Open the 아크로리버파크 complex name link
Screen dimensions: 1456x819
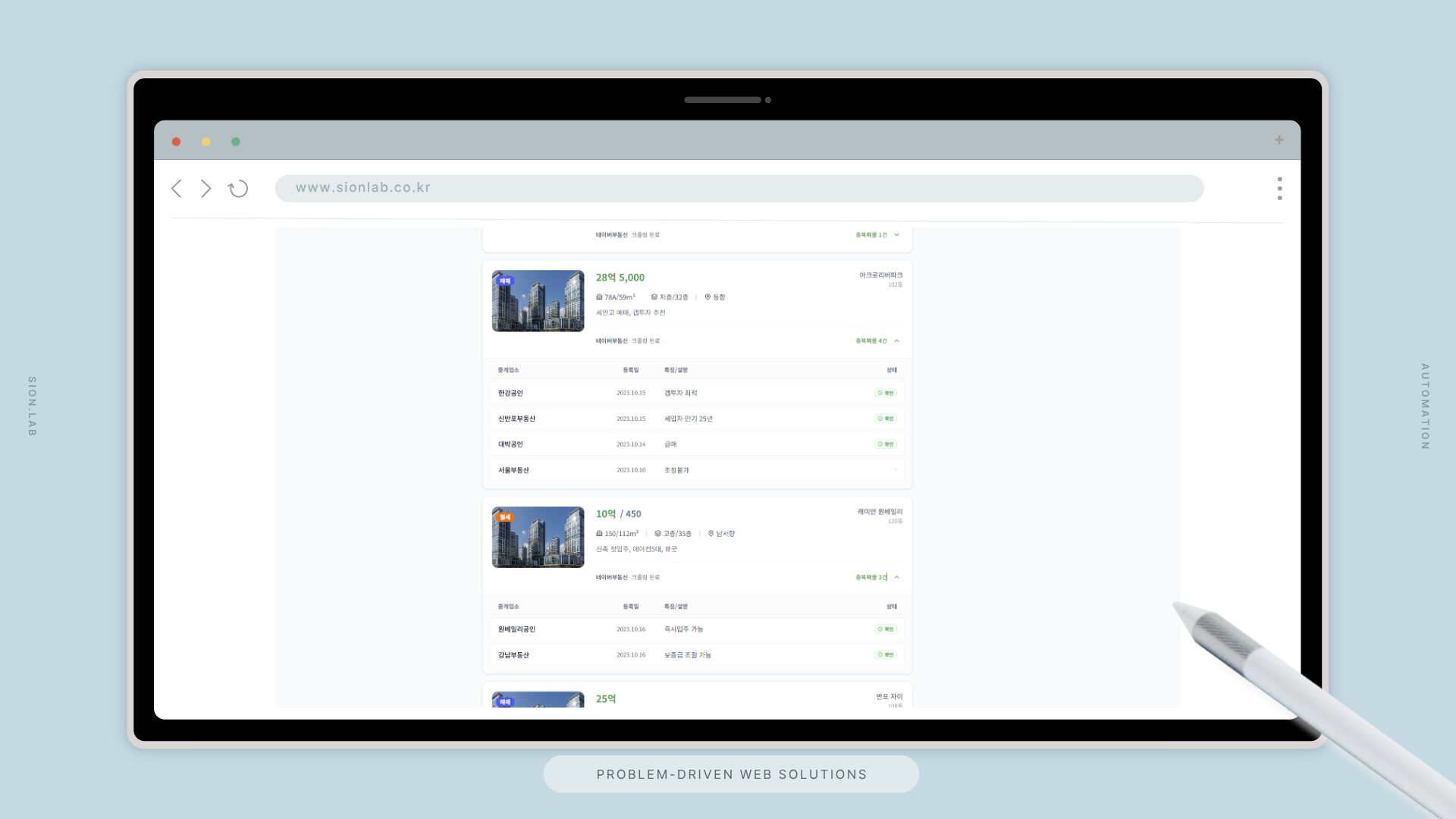[880, 275]
